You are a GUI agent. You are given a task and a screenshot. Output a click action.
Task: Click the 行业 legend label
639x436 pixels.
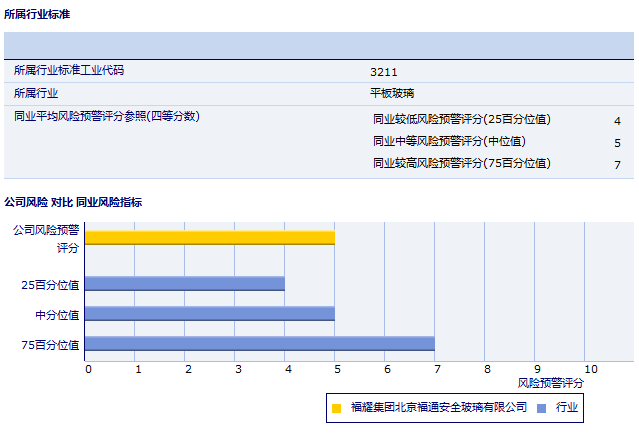pos(567,408)
